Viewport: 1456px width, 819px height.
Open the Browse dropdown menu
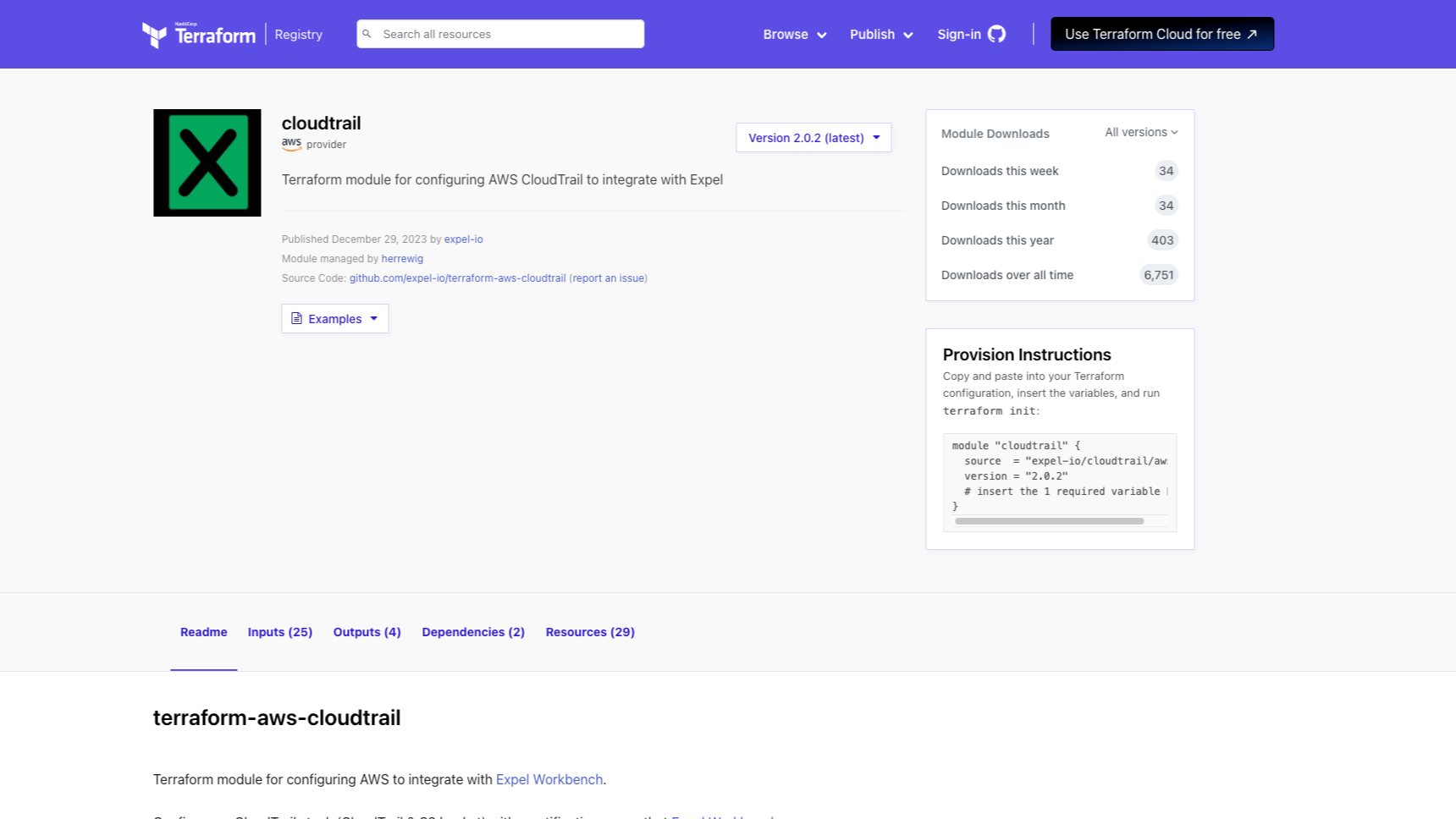tap(794, 35)
